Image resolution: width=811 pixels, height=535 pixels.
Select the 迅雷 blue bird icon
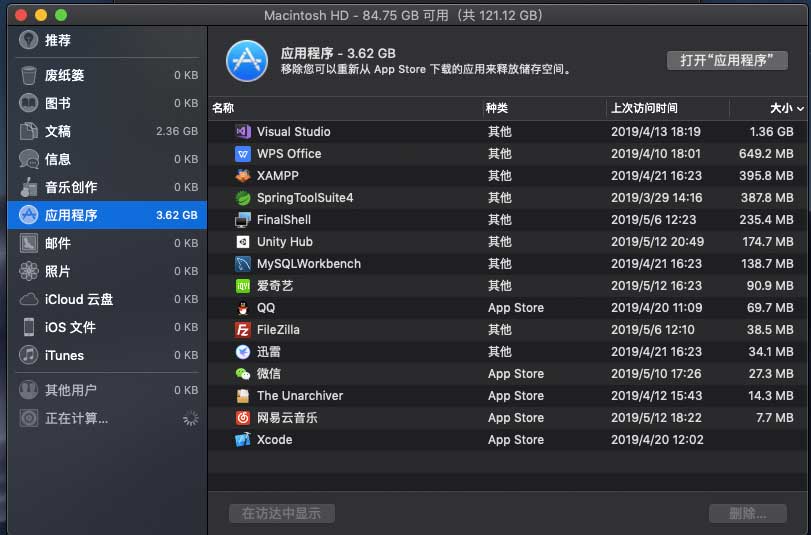point(243,352)
